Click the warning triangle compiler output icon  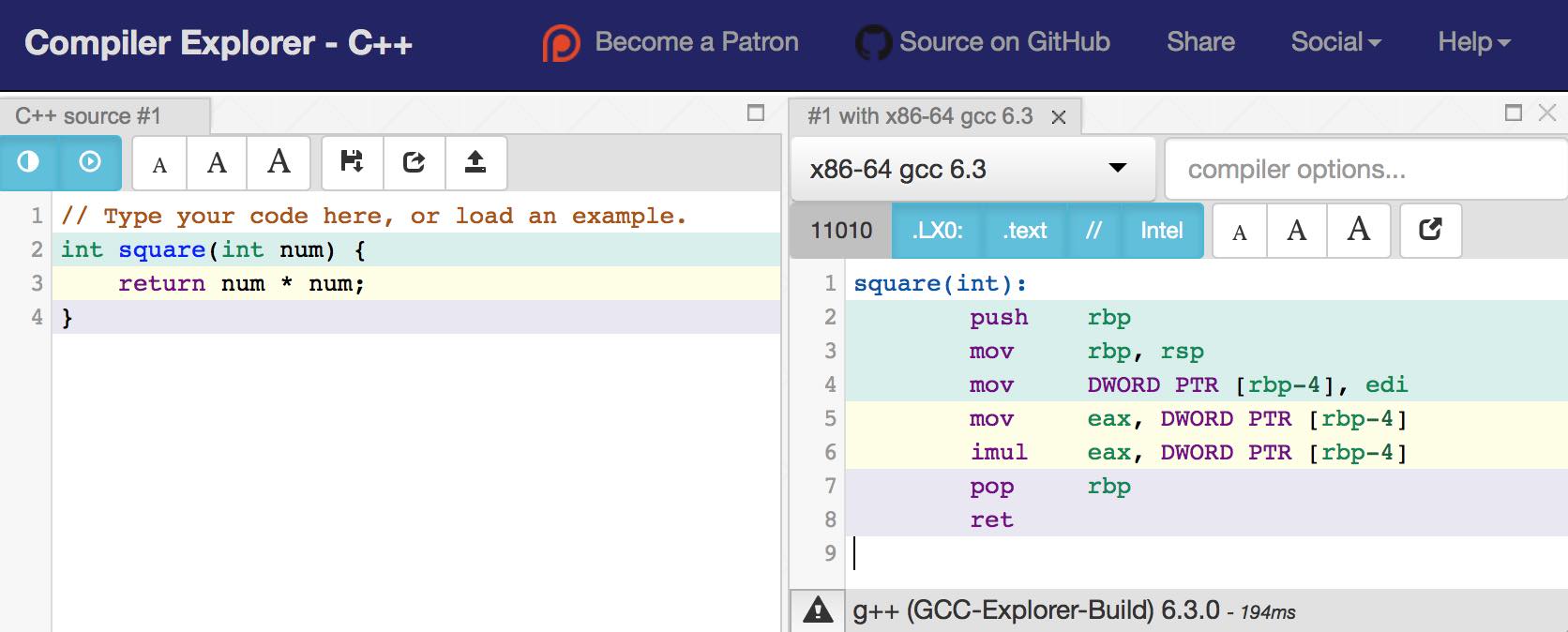(818, 610)
